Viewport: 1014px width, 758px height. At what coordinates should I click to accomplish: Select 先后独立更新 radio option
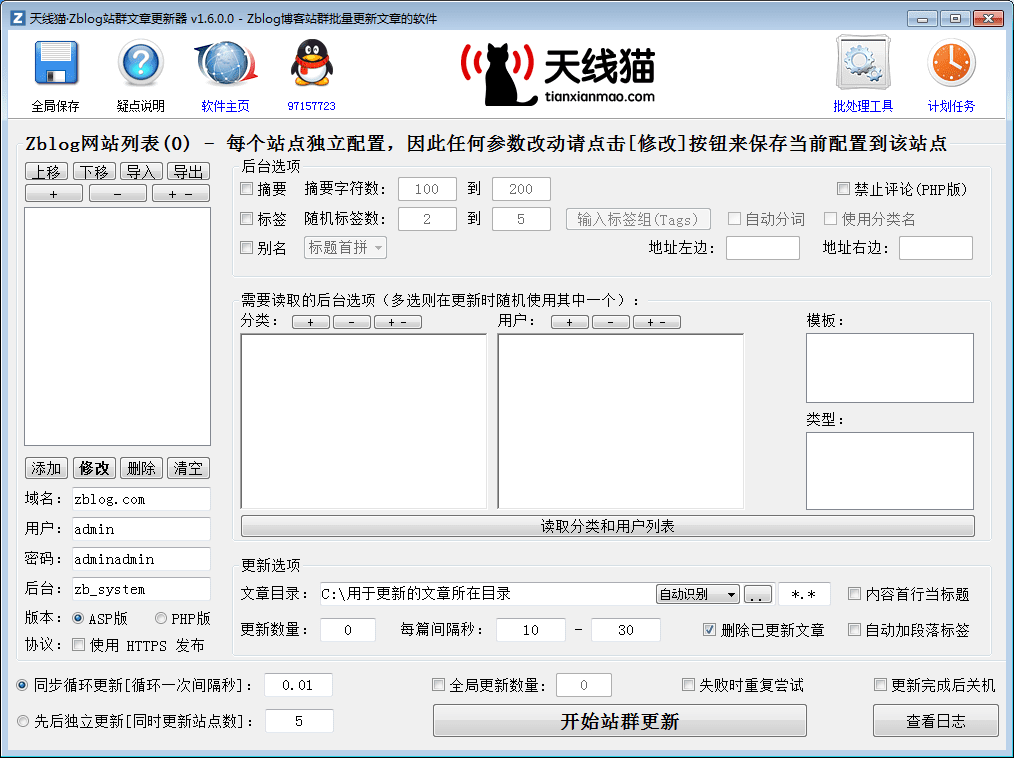click(23, 721)
